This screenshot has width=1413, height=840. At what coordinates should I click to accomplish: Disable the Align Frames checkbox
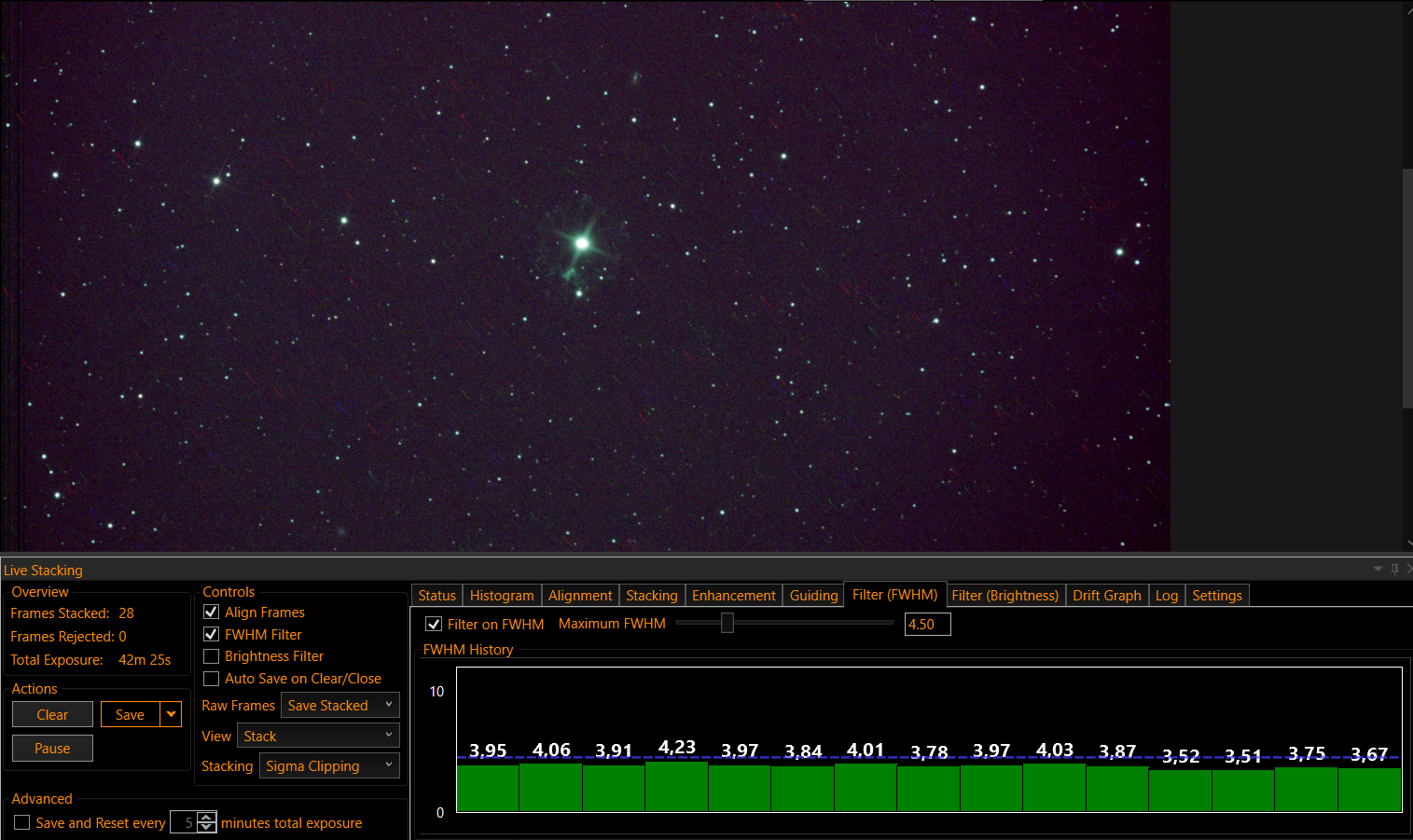tap(212, 613)
